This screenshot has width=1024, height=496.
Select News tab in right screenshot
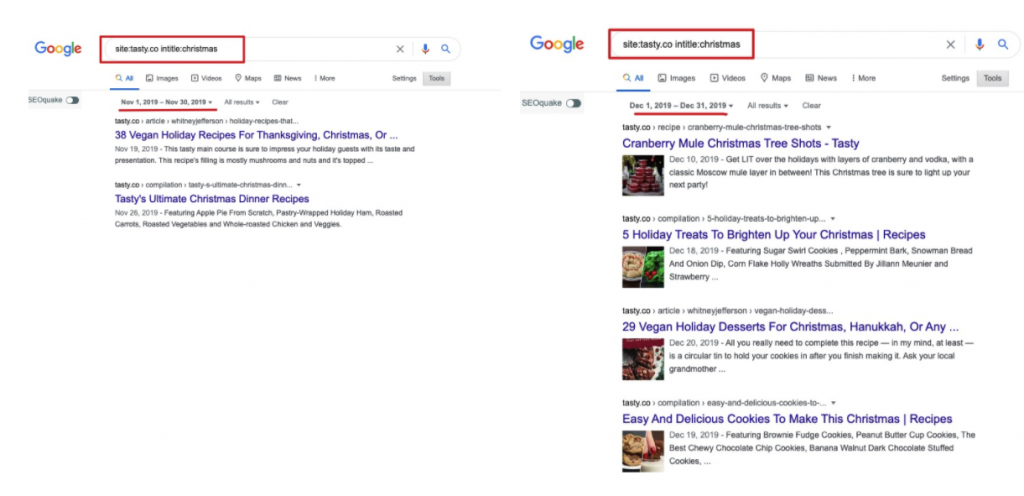pos(821,78)
